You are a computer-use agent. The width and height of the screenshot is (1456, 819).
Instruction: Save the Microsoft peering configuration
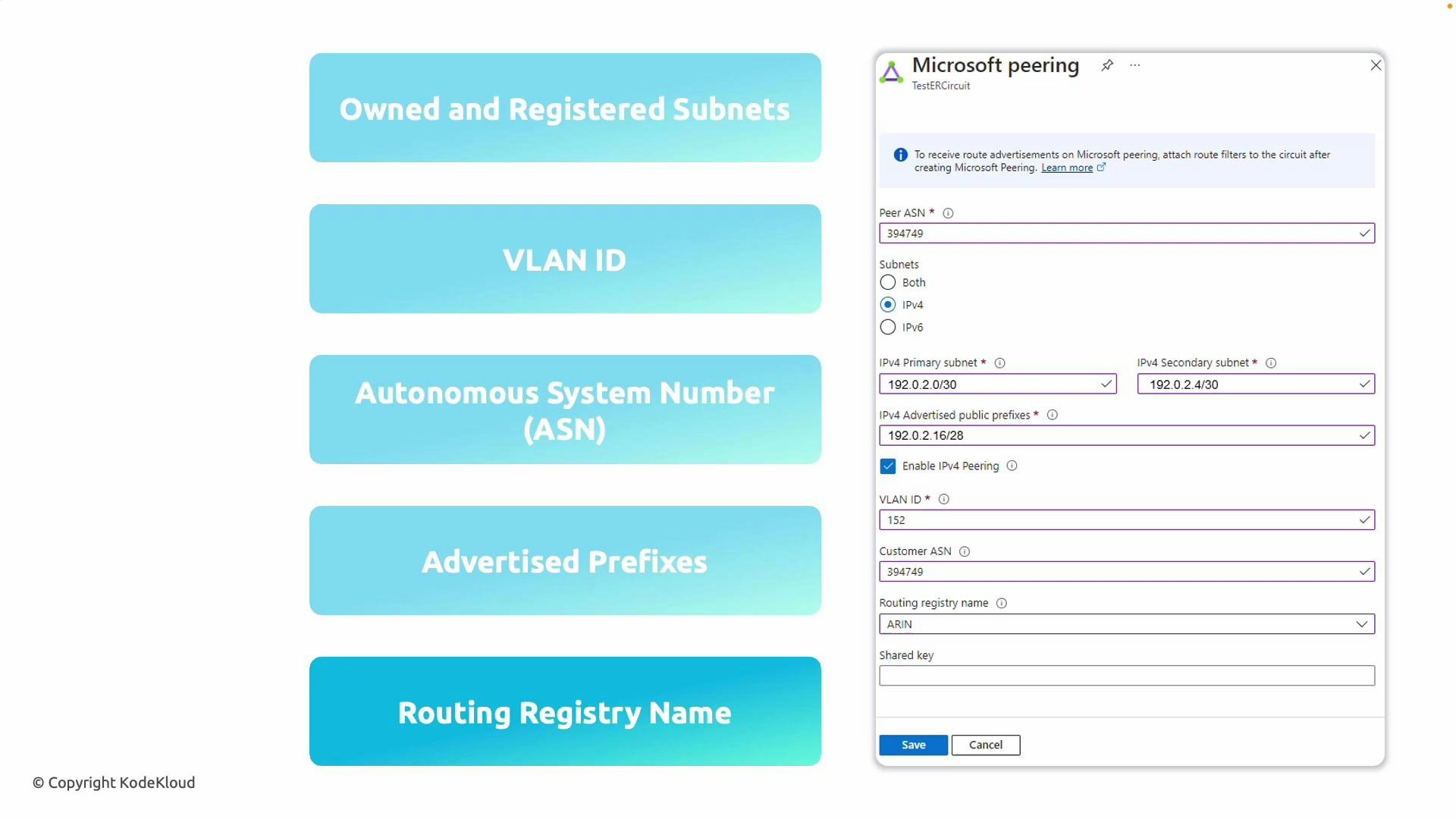click(x=913, y=745)
